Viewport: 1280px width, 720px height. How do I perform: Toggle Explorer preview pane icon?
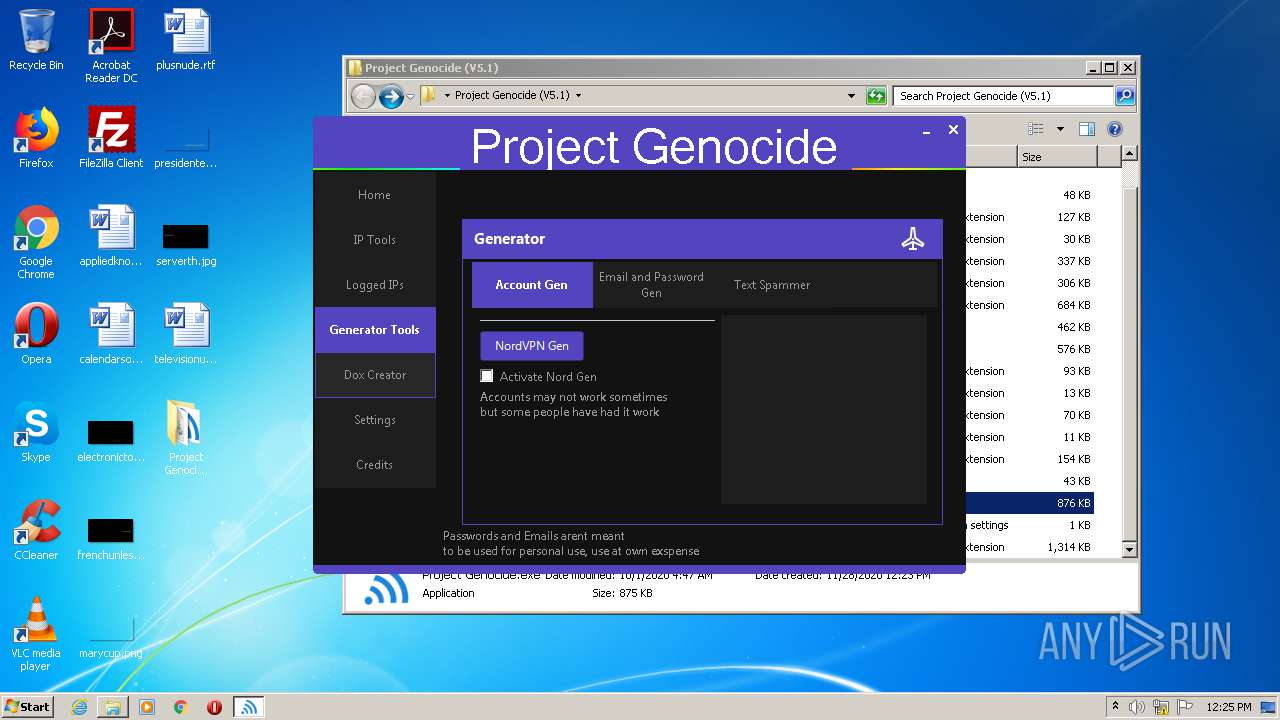coord(1087,129)
